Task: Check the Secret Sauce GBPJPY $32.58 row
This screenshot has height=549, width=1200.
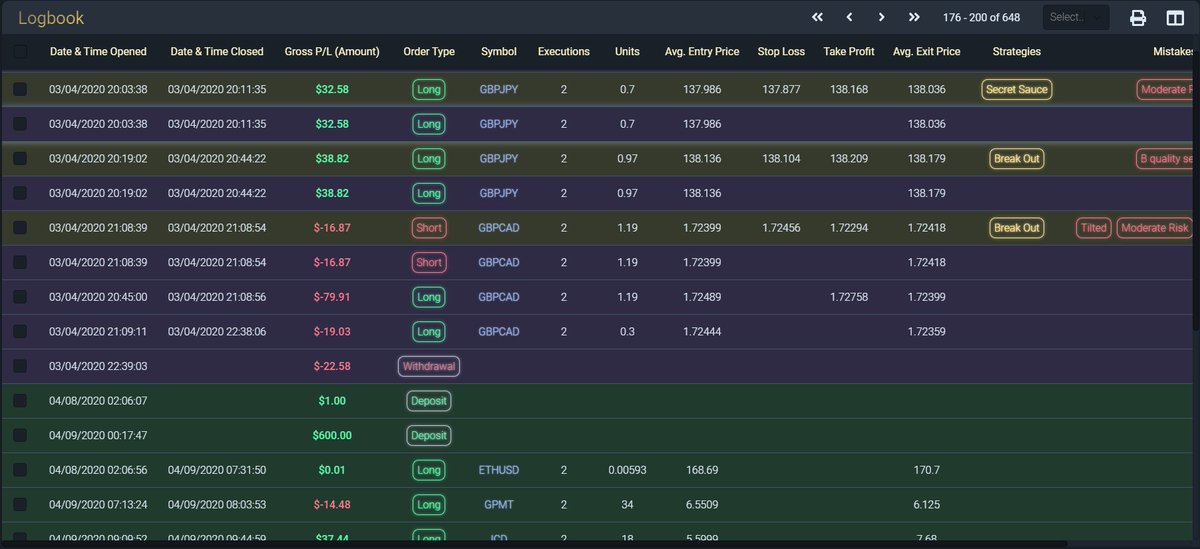Action: tap(21, 90)
